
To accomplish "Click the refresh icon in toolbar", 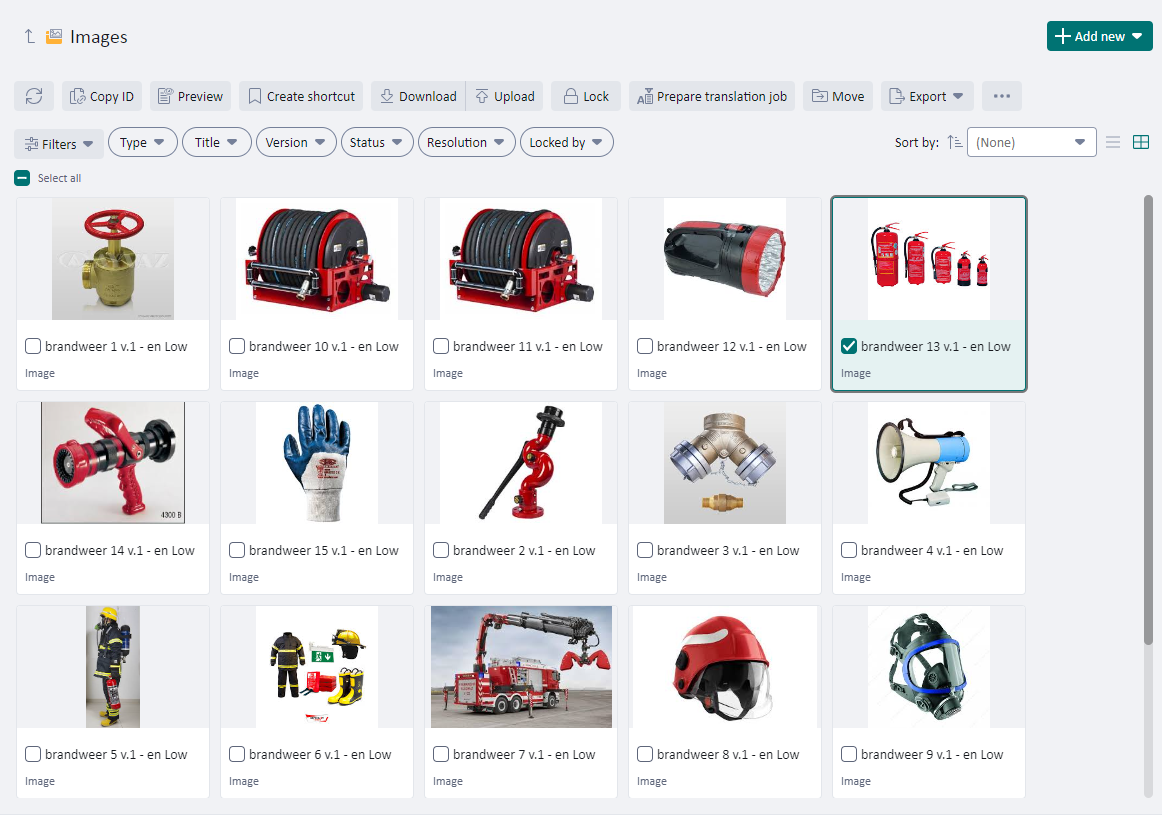I will [34, 96].
